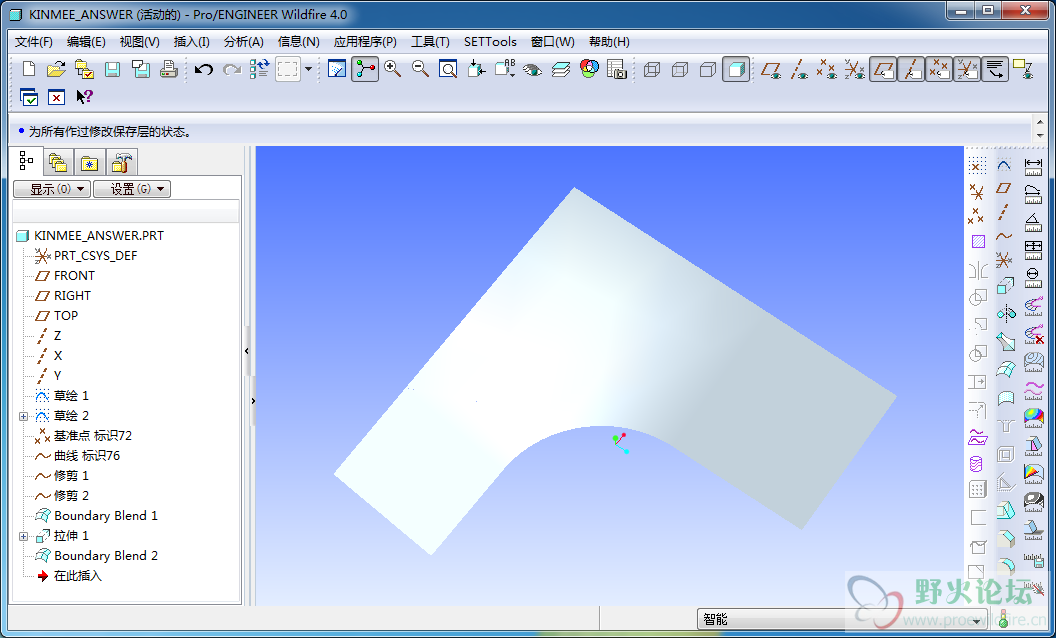
Task: Select the Sketch tool in right toolbar
Action: click(x=1005, y=165)
